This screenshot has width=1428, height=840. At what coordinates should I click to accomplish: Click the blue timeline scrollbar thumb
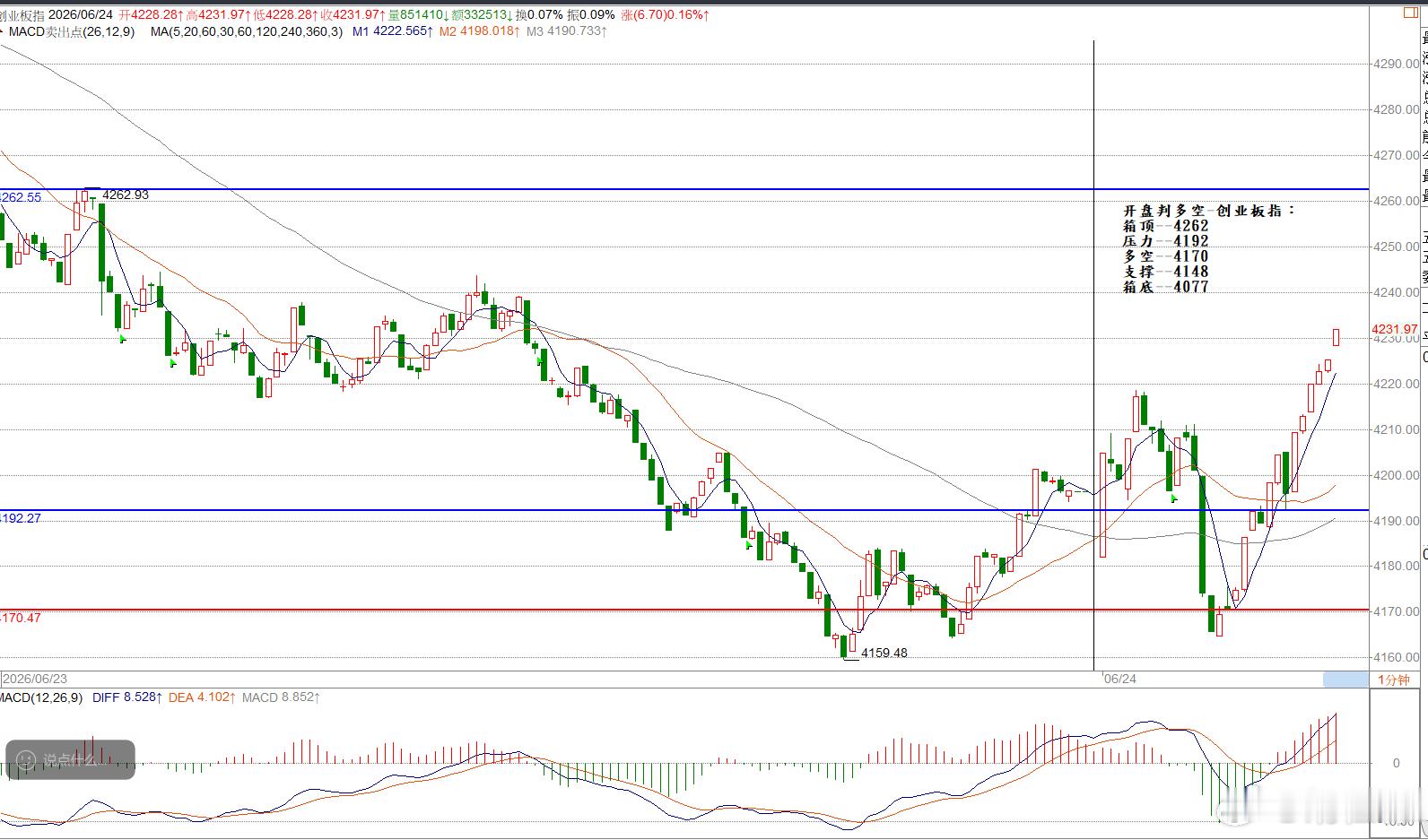pos(1345,680)
